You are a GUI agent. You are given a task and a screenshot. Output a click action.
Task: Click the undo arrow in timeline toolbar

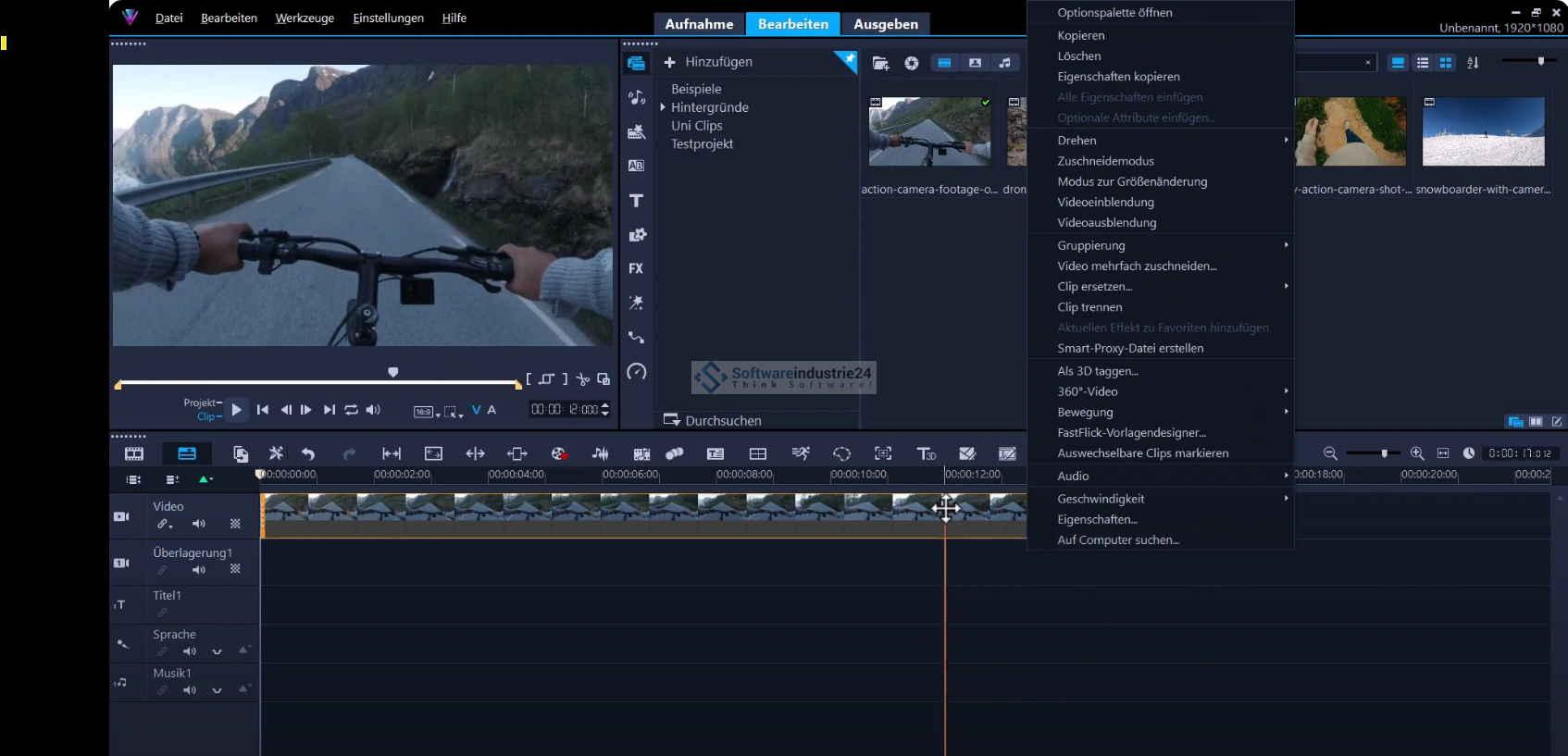(x=308, y=453)
